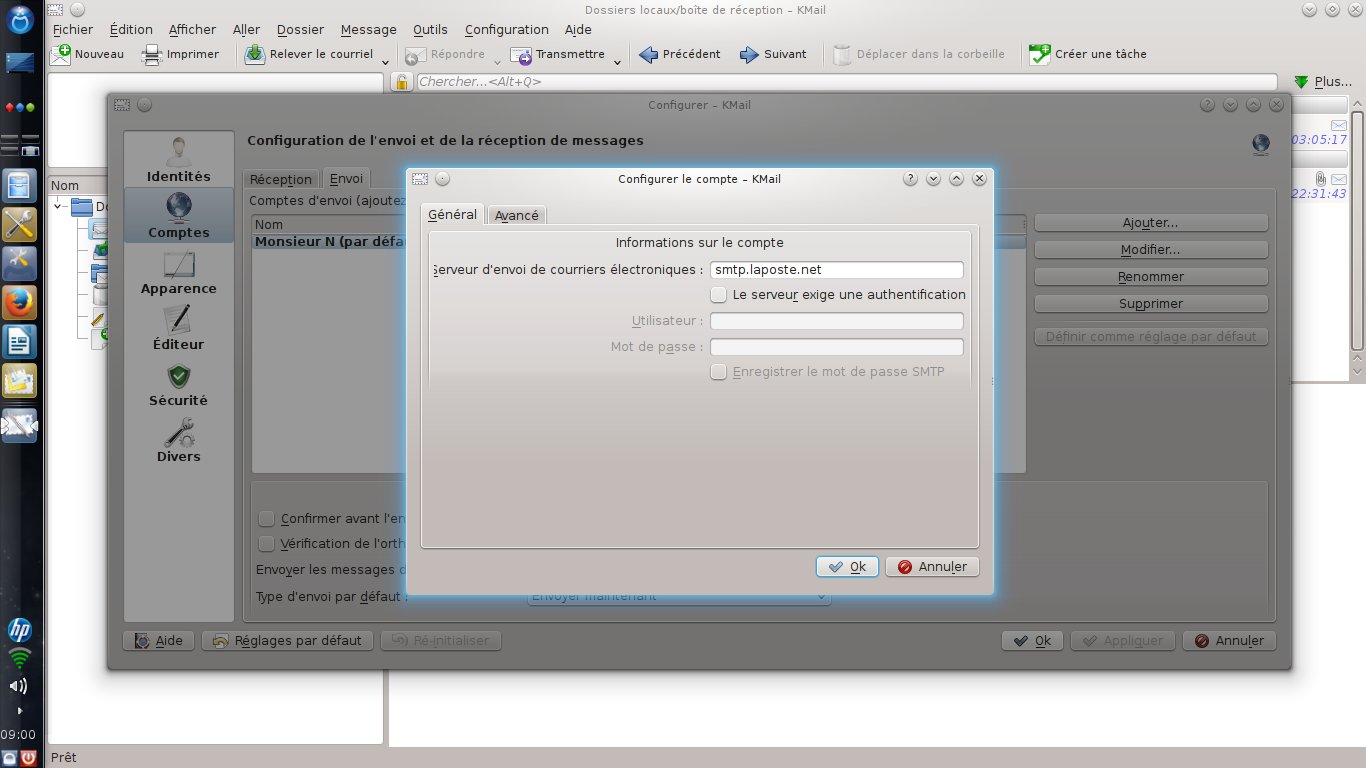Go to Suivant message
This screenshot has width=1366, height=768.
tap(773, 54)
